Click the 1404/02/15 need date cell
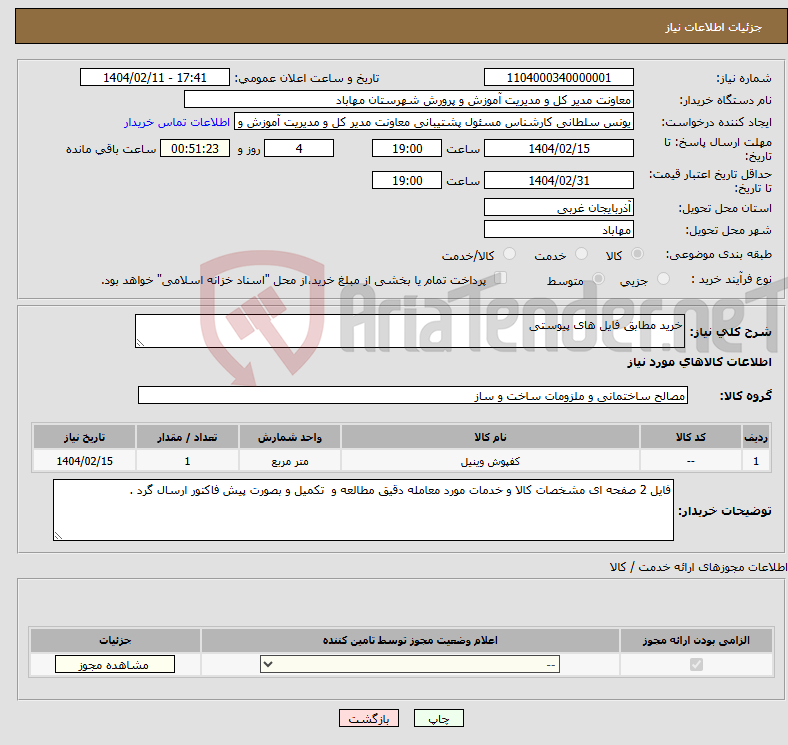This screenshot has height=745, width=788. click(84, 461)
